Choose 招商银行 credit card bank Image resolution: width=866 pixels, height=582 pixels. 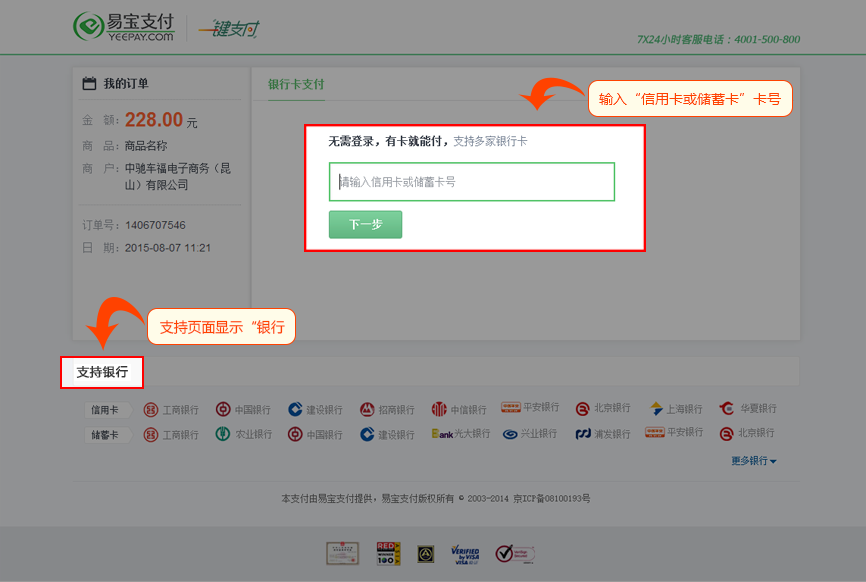387,410
